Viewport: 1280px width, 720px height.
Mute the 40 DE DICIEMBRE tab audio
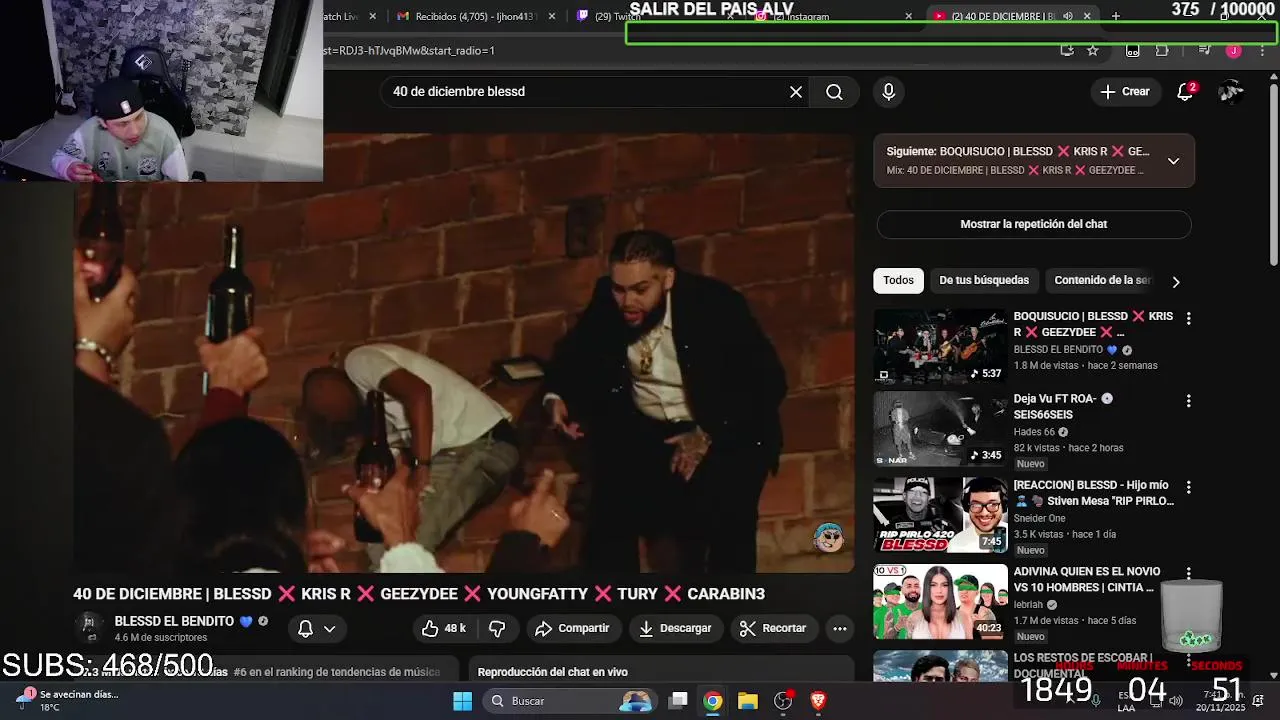(1068, 16)
